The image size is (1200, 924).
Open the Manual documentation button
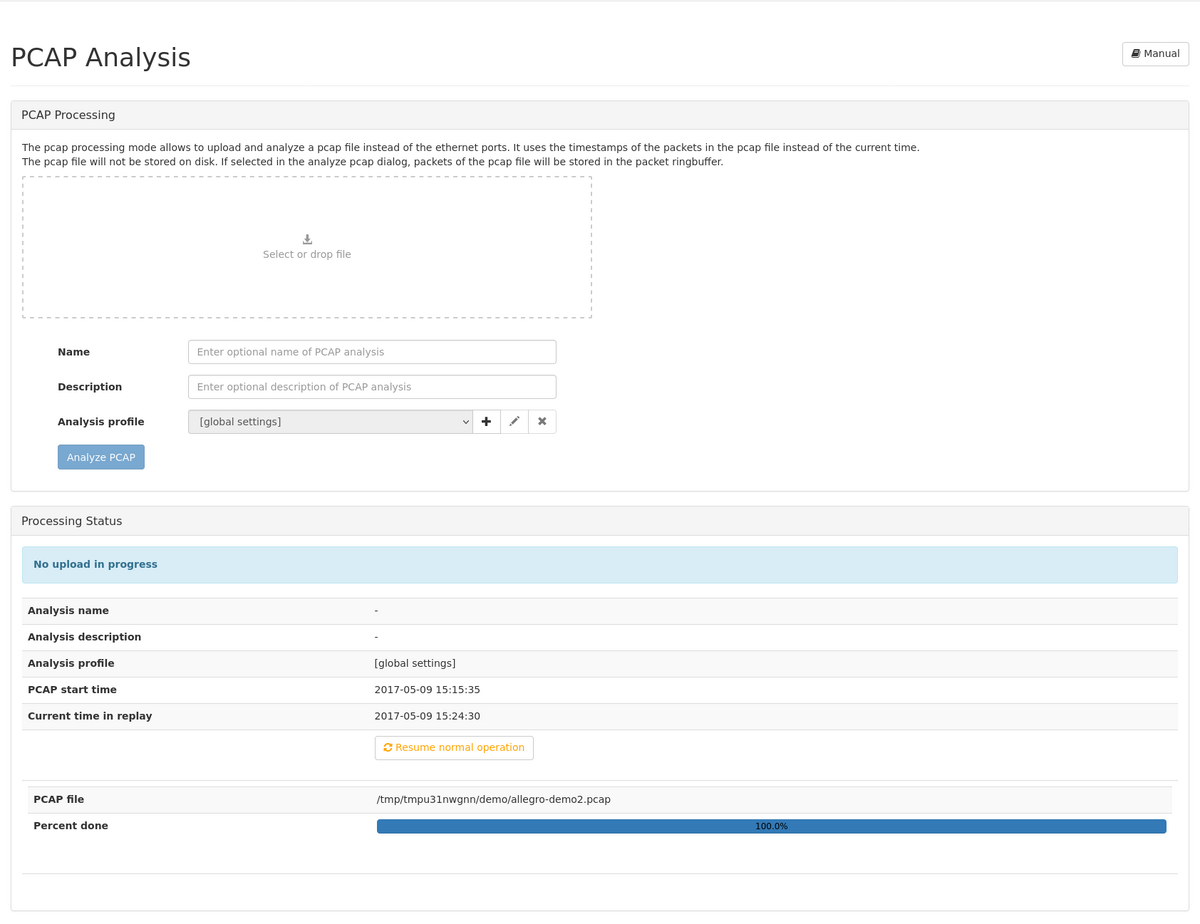pos(1155,53)
